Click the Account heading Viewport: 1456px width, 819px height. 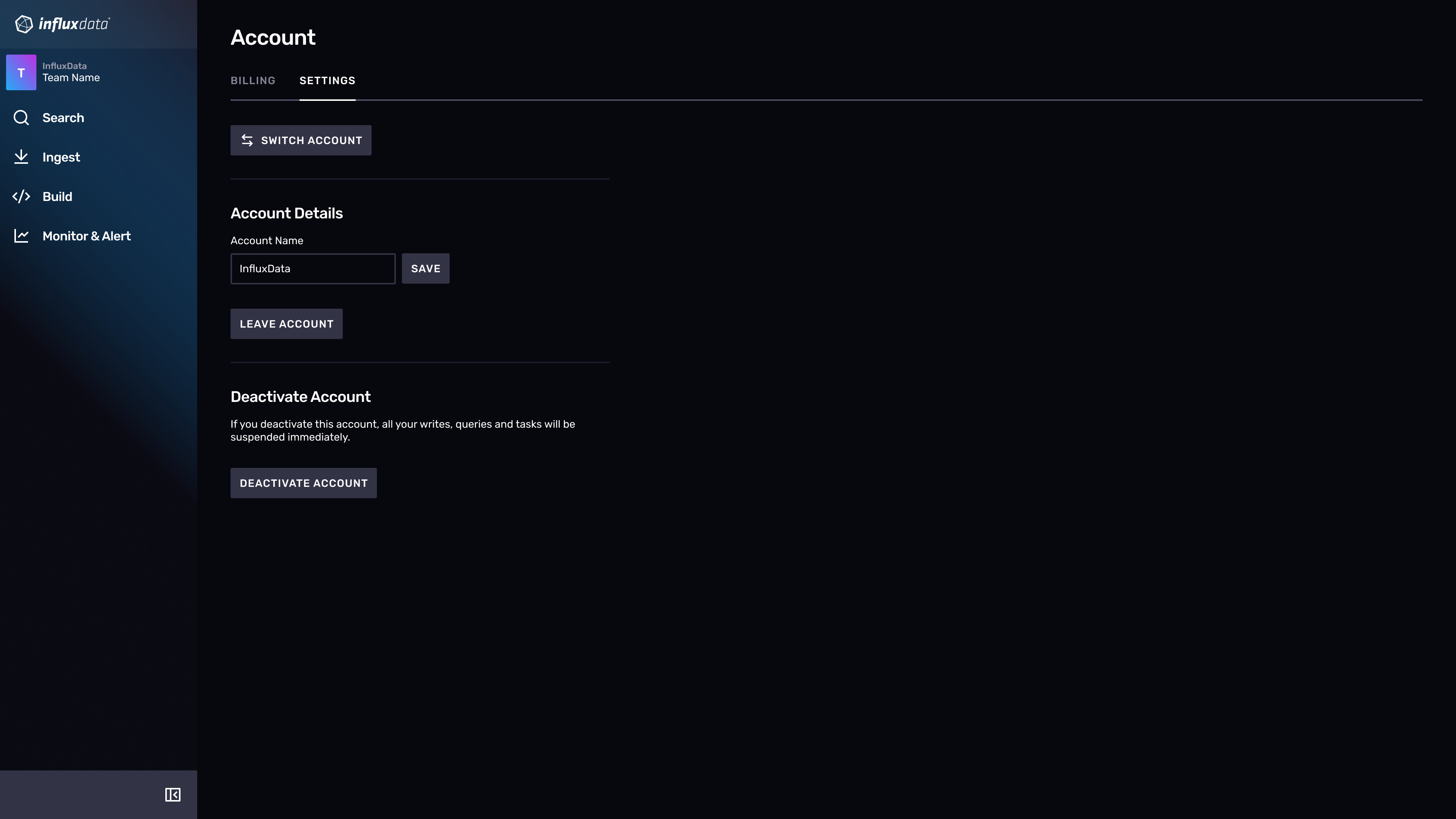point(273,37)
